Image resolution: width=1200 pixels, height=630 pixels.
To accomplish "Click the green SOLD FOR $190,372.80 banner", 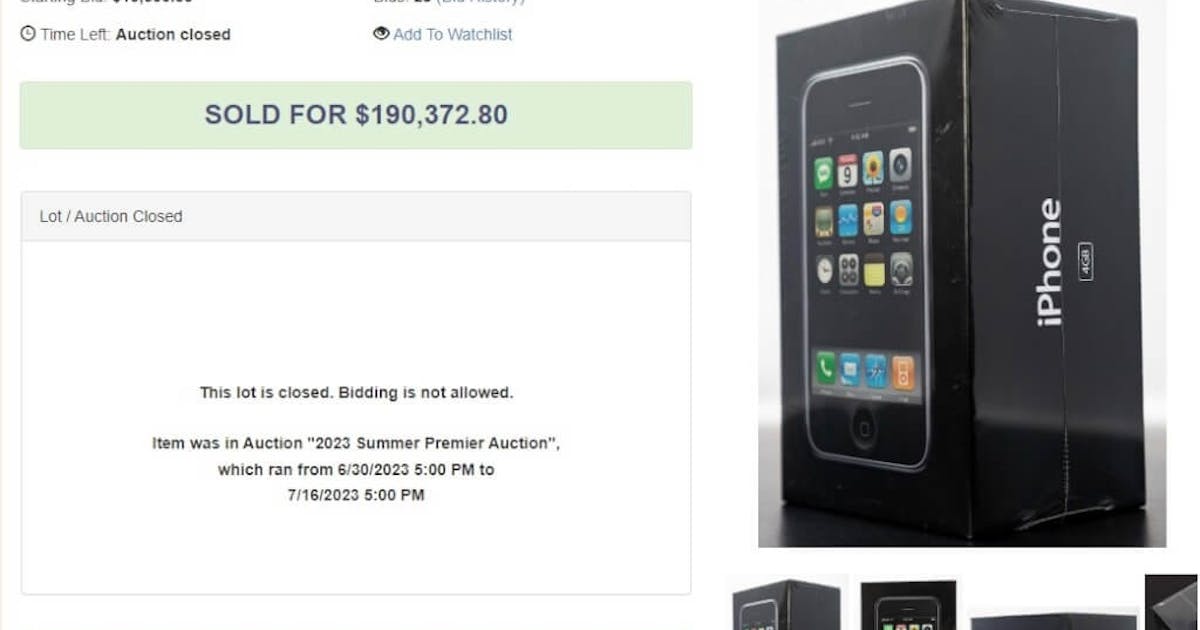I will coord(356,115).
